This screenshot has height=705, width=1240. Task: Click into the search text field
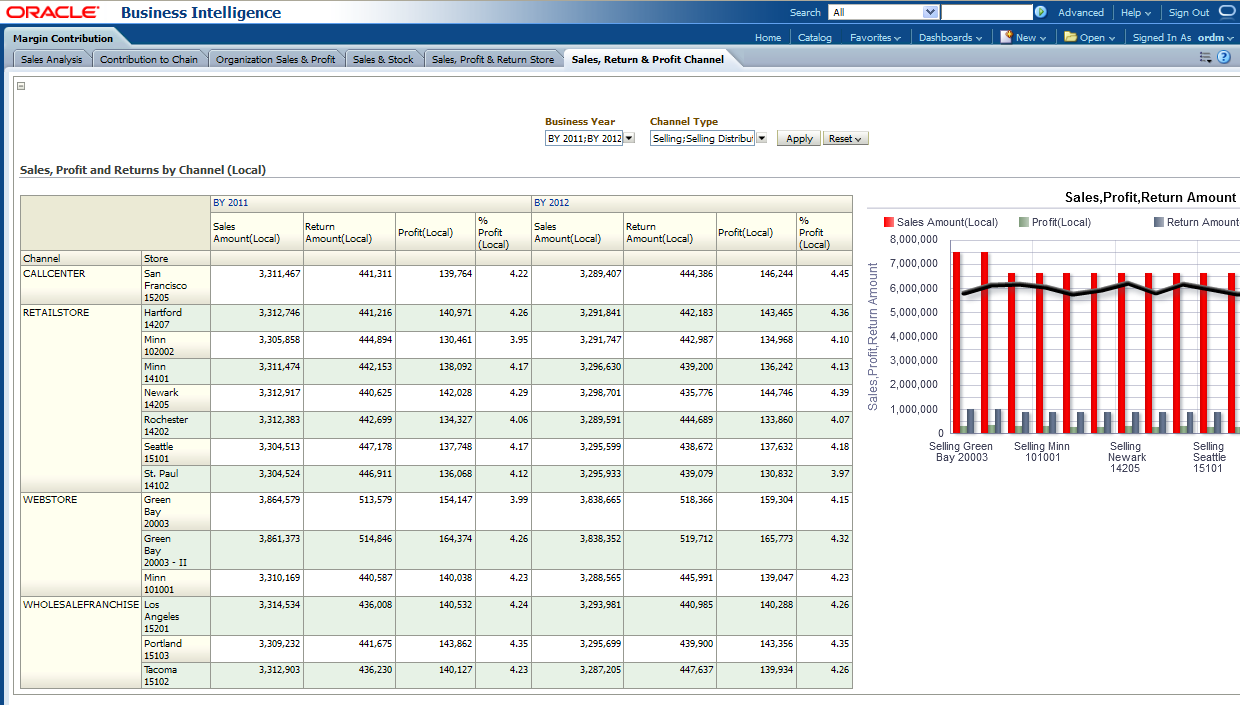tap(986, 13)
